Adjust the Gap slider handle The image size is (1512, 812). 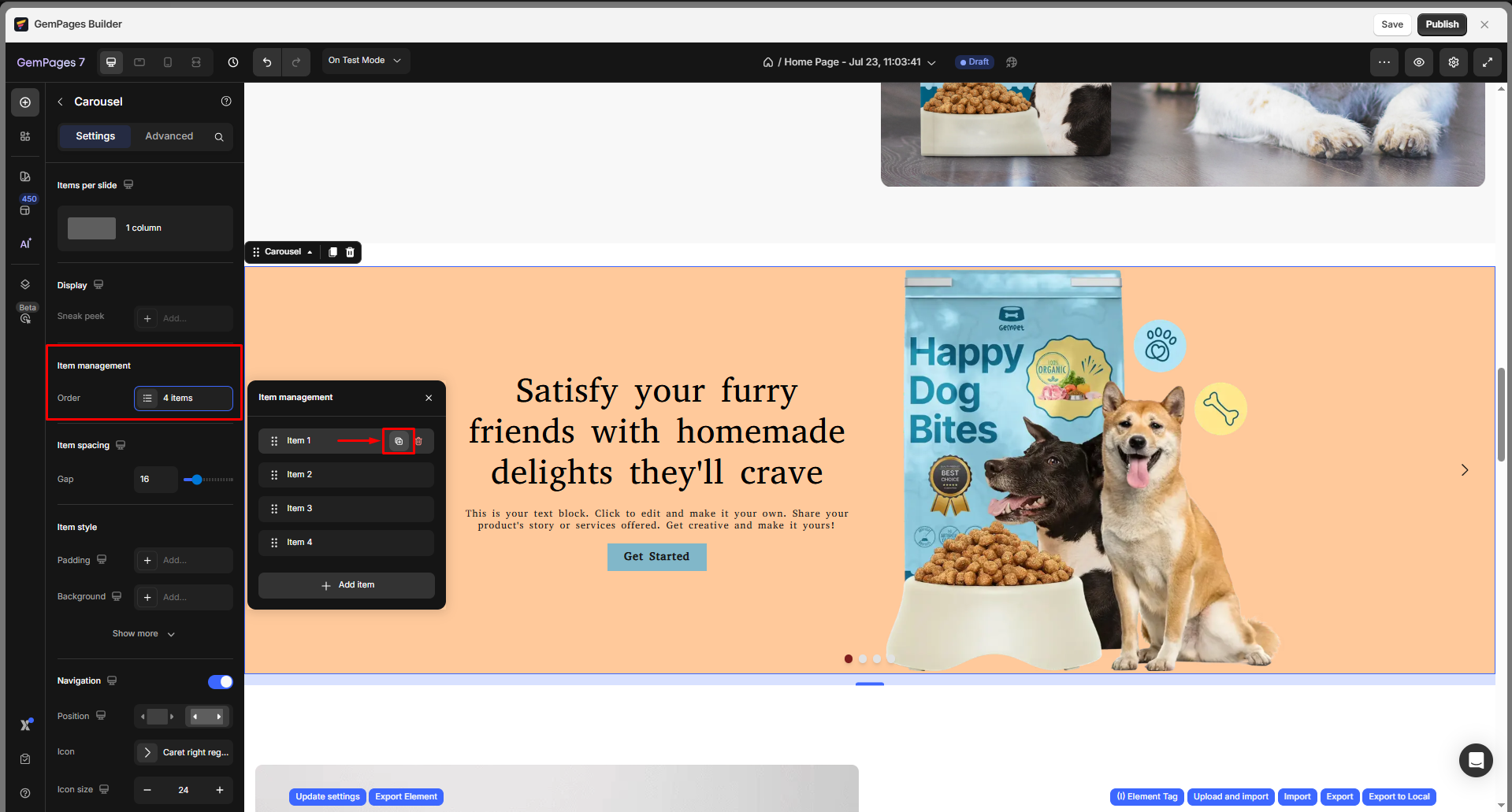pyautogui.click(x=196, y=480)
